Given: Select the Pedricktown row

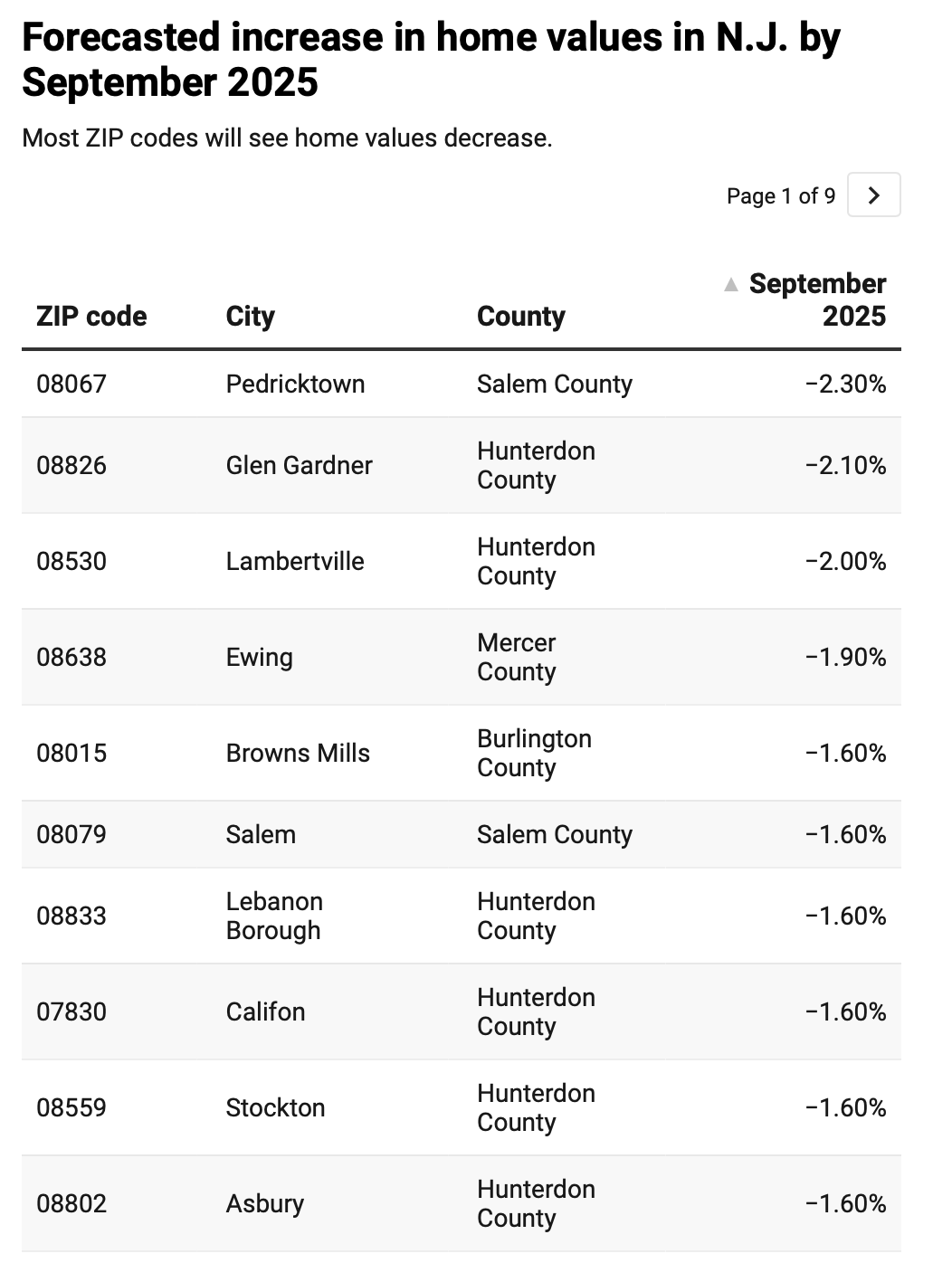Looking at the screenshot, I should [x=462, y=384].
